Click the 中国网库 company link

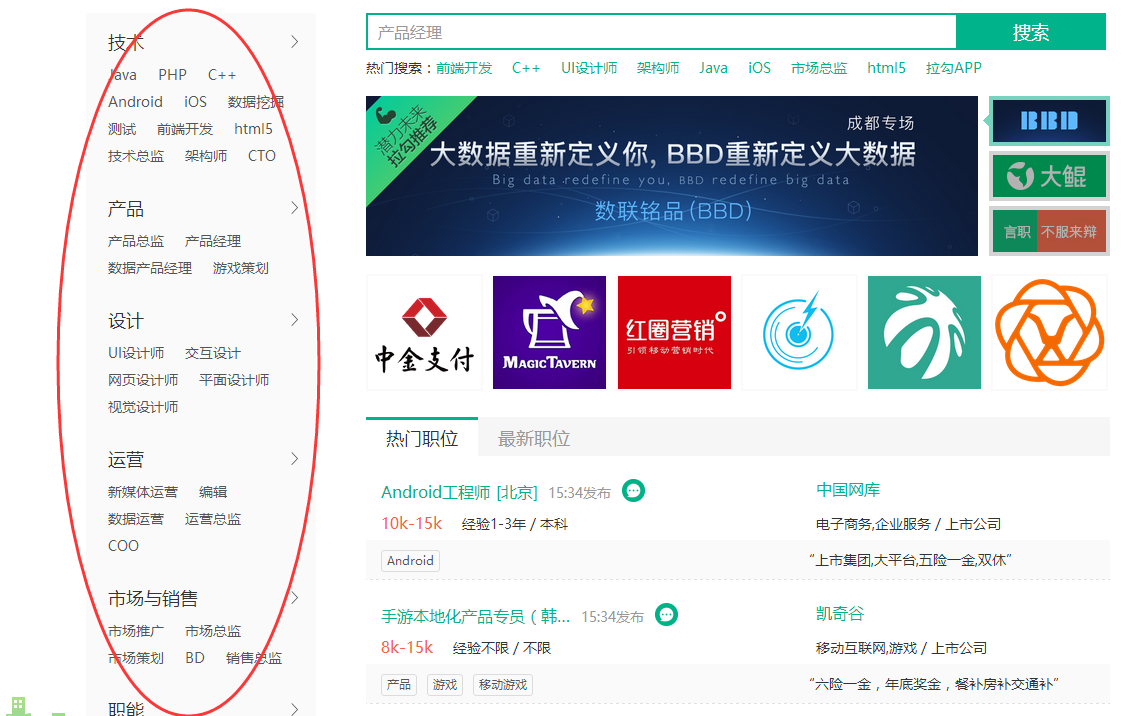coord(848,490)
